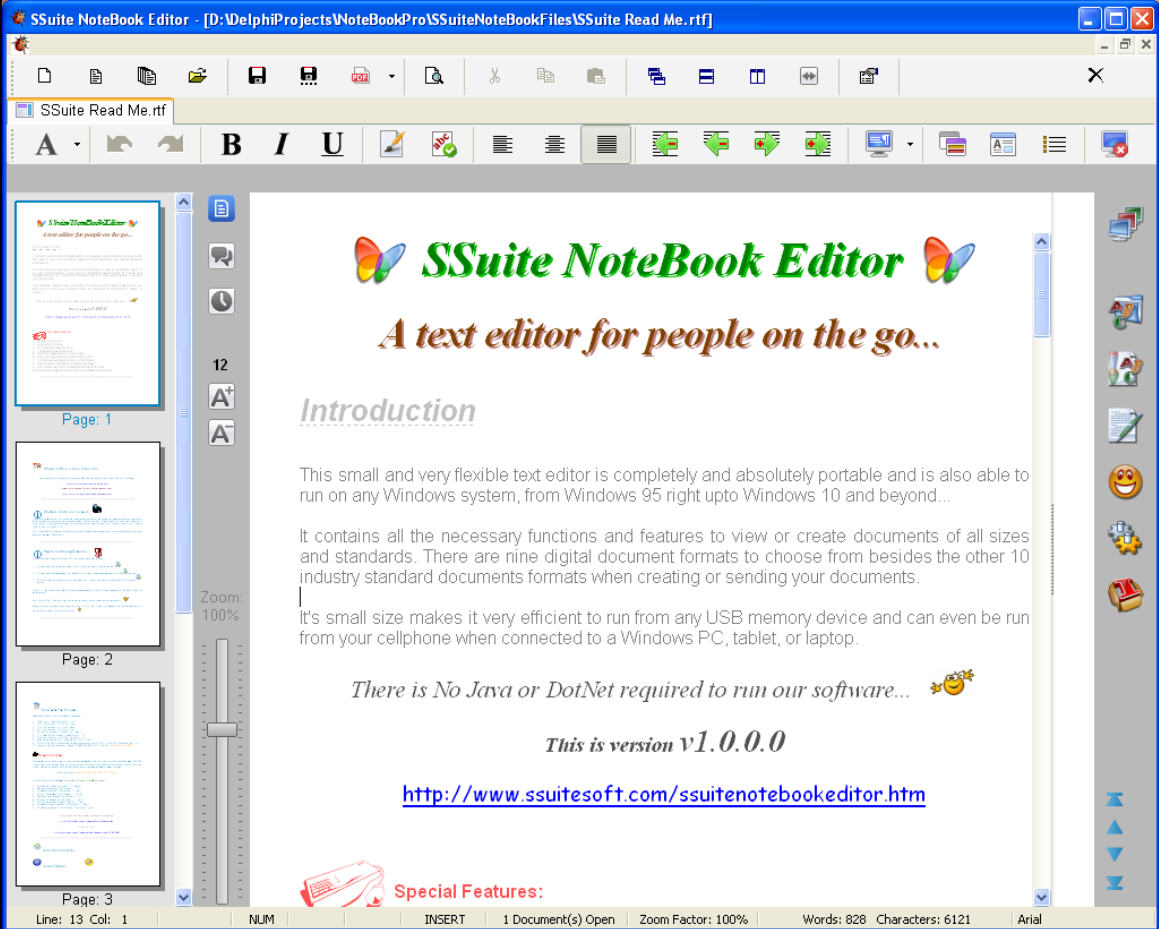Open the monitor view dropdown arrow
The image size is (1159, 929).
point(910,144)
